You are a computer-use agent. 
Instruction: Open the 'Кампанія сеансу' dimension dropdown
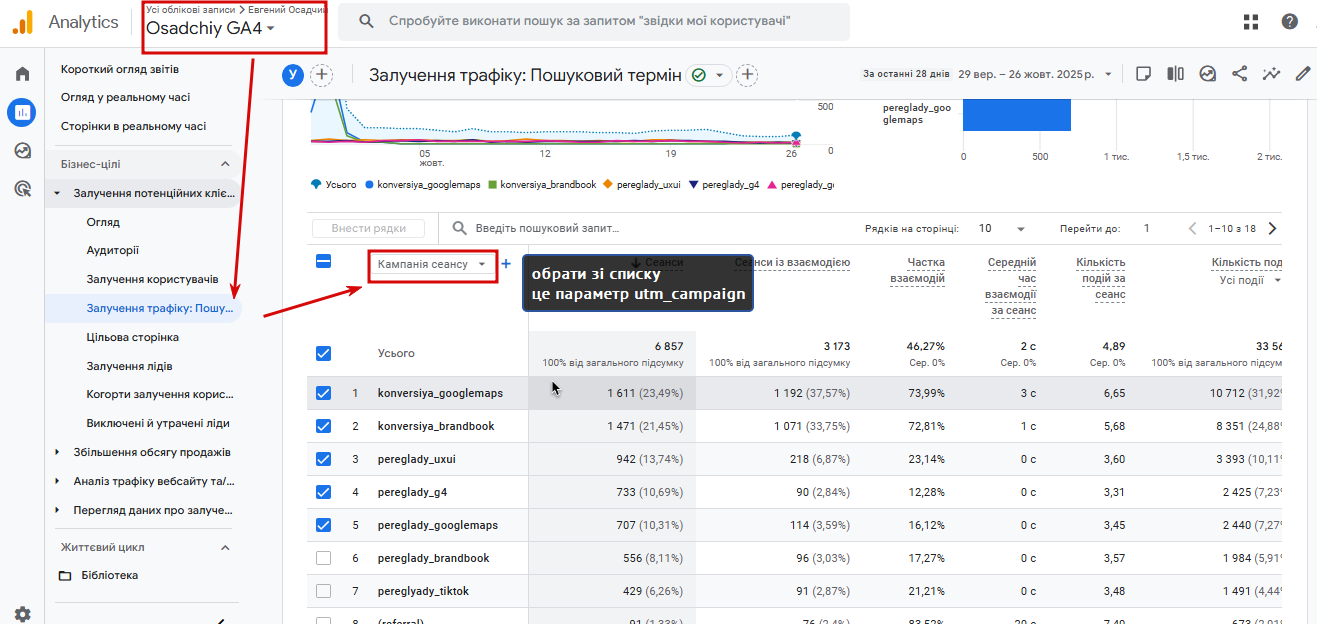point(432,265)
